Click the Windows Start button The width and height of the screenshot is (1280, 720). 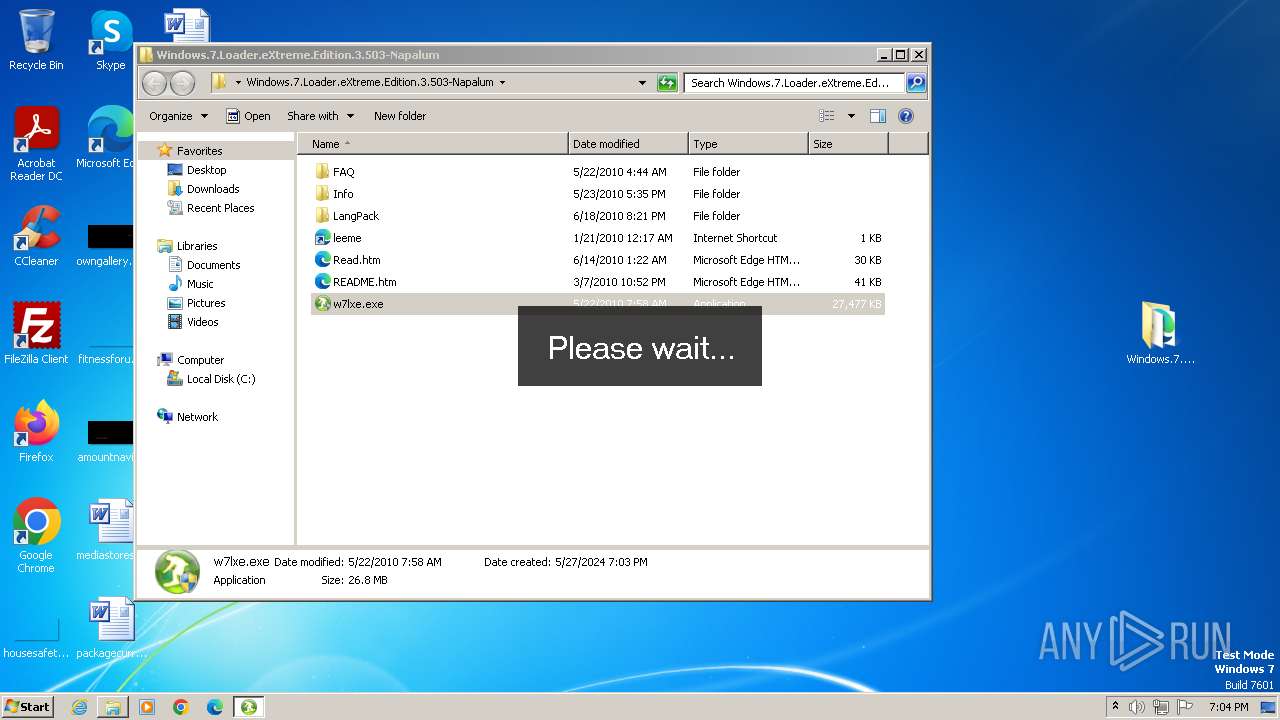click(x=27, y=706)
